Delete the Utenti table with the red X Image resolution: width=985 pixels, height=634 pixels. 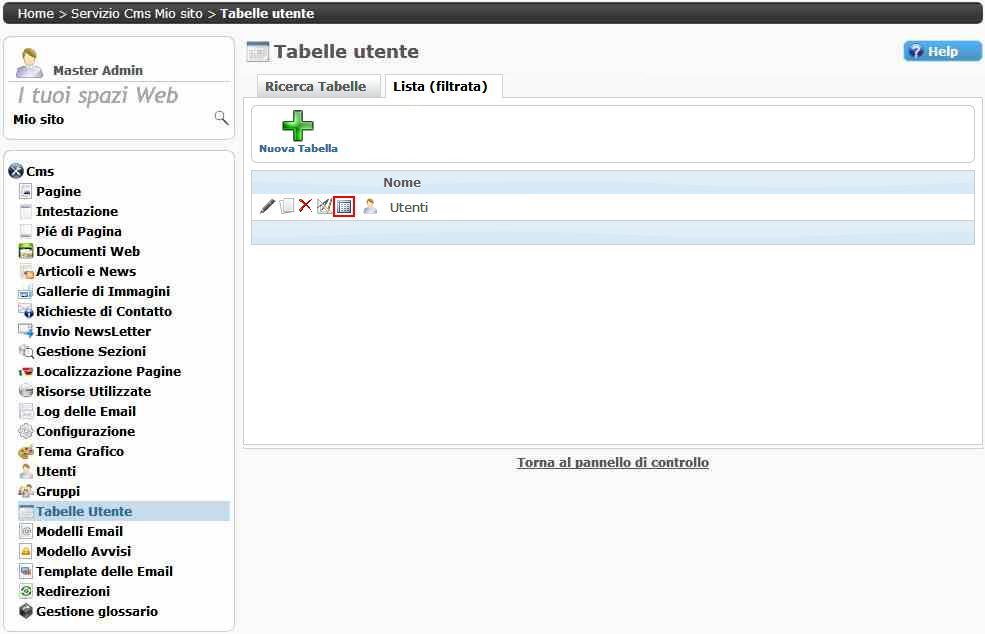pyautogui.click(x=305, y=206)
